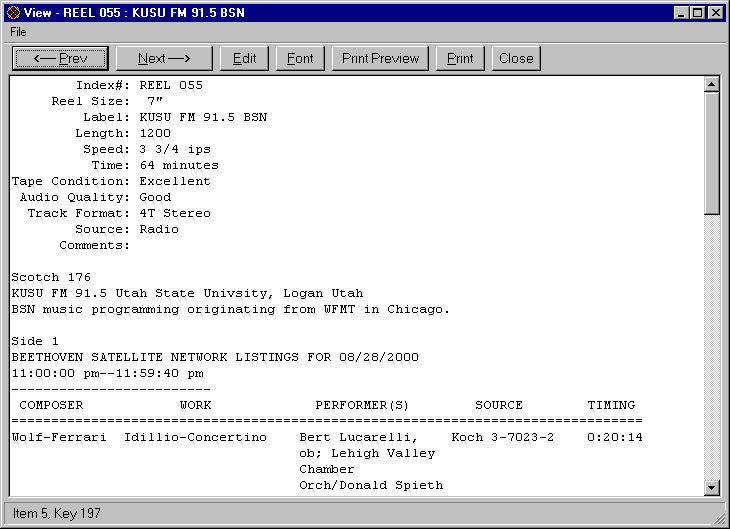Image resolution: width=730 pixels, height=529 pixels.
Task: Click the application icon in the title bar
Action: coord(14,13)
